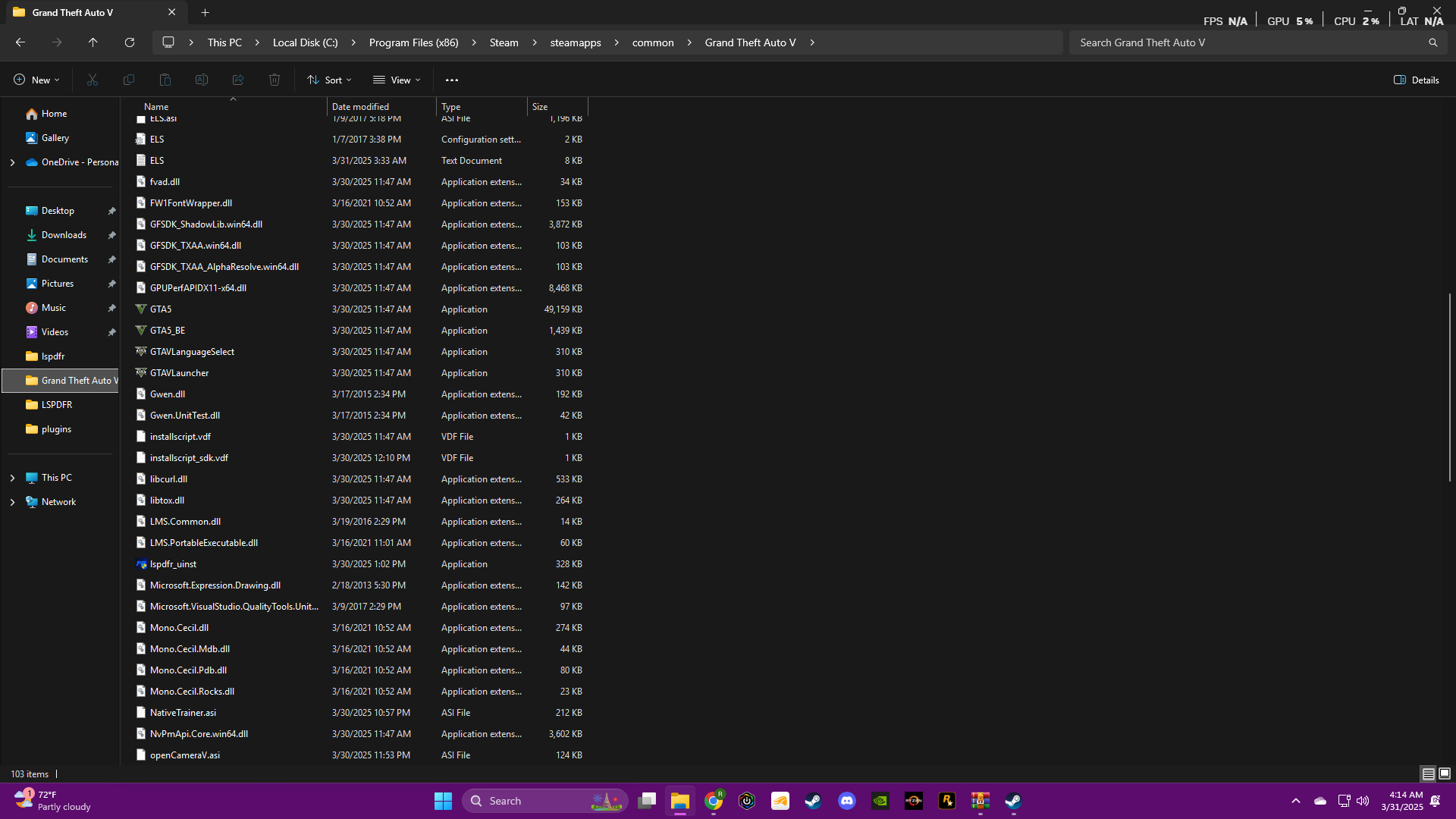Click the Cut scissors icon in toolbar

93,80
